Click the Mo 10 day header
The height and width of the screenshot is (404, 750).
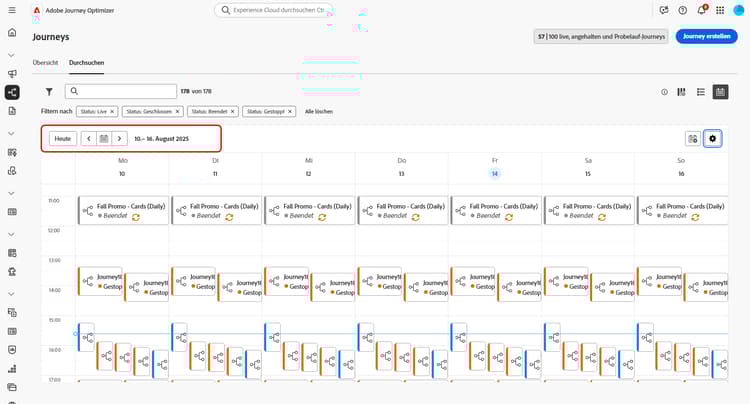122,167
